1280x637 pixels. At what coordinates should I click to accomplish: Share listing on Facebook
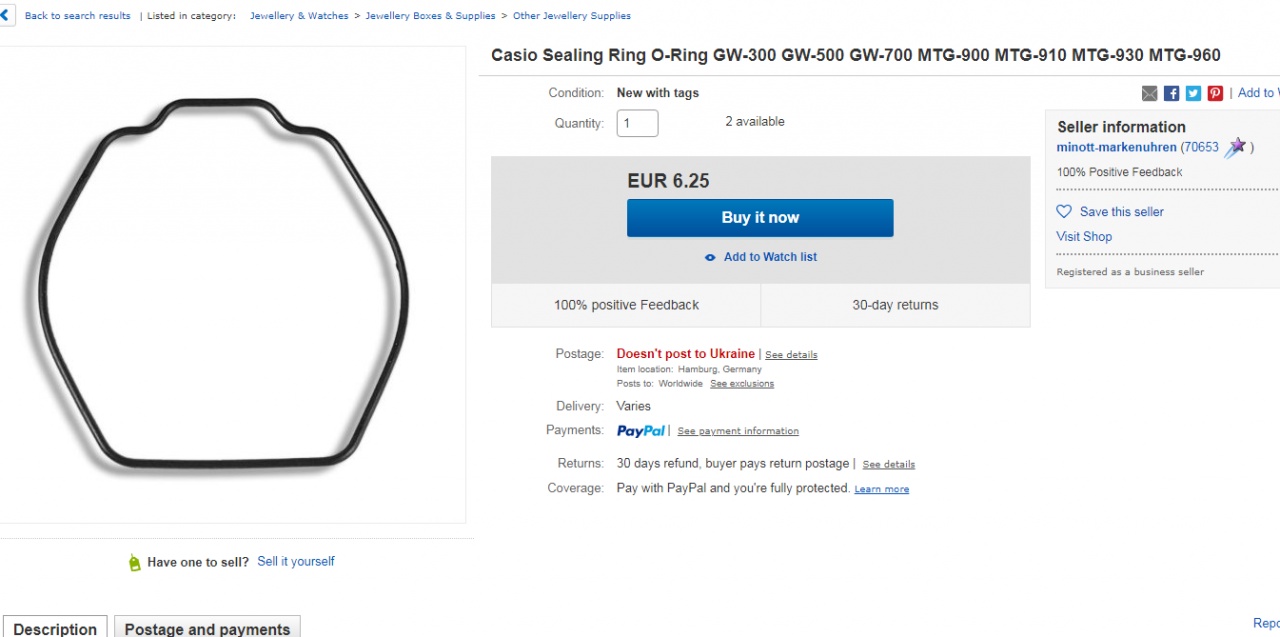click(1171, 93)
